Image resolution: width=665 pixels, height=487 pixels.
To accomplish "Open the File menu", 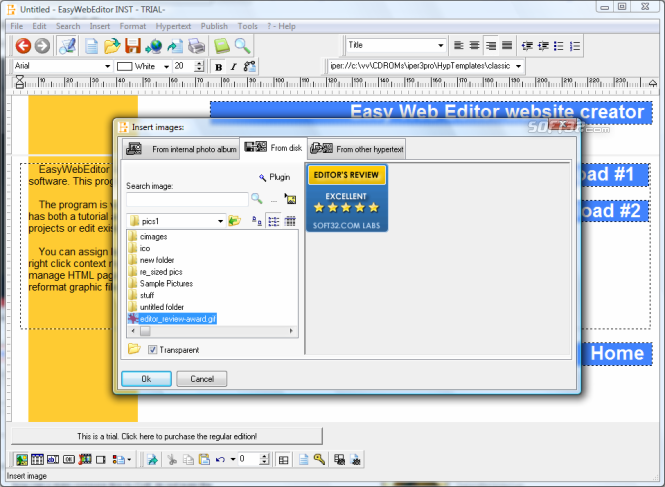I will pyautogui.click(x=17, y=26).
